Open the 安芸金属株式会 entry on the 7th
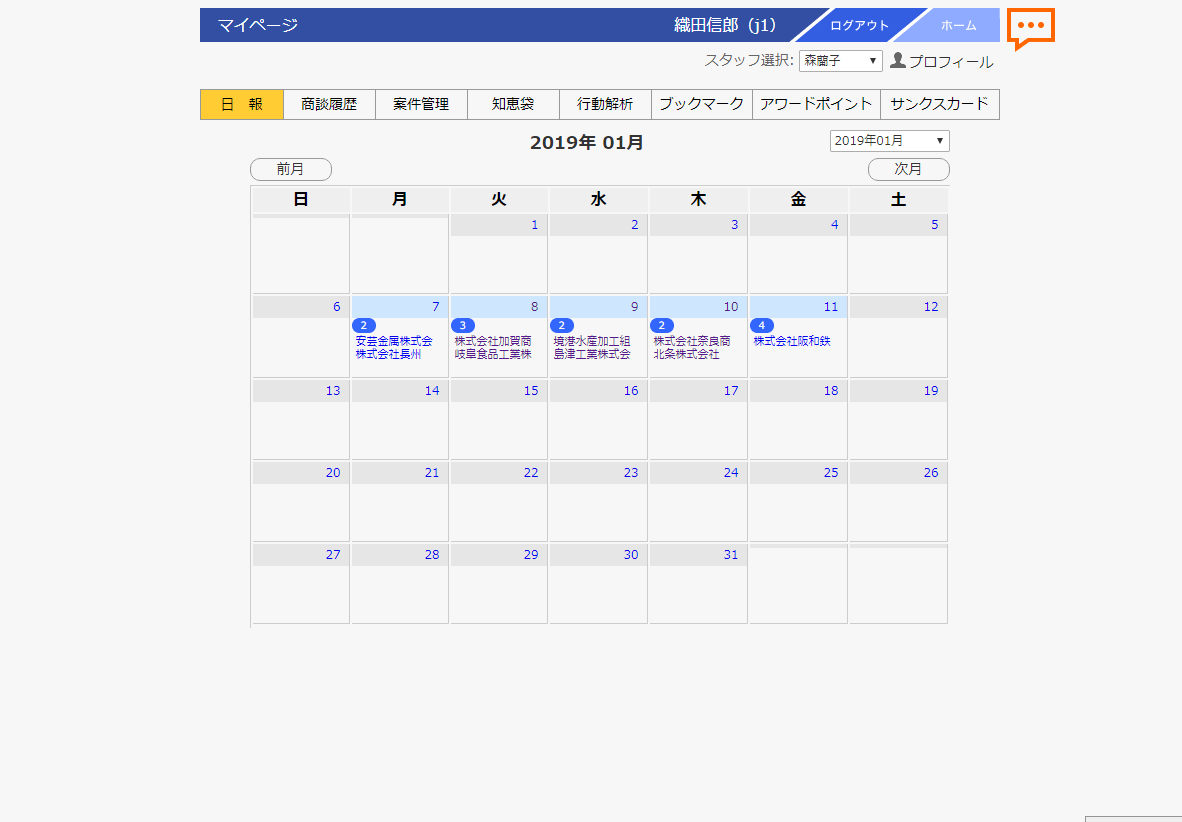This screenshot has width=1182, height=822. point(394,341)
